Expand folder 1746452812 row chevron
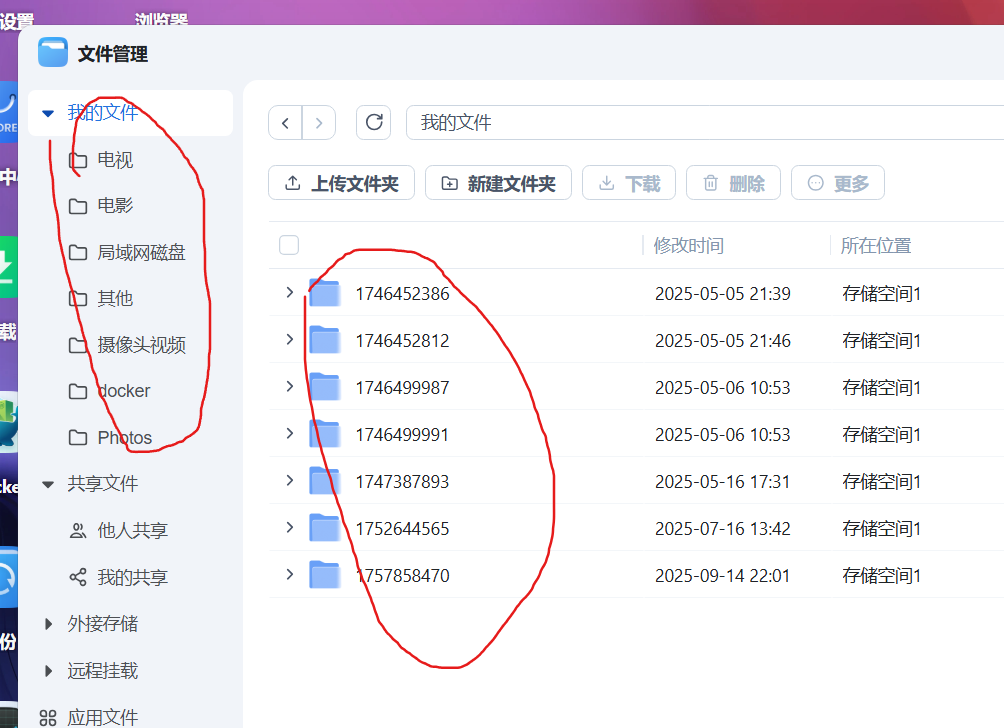 (x=289, y=339)
